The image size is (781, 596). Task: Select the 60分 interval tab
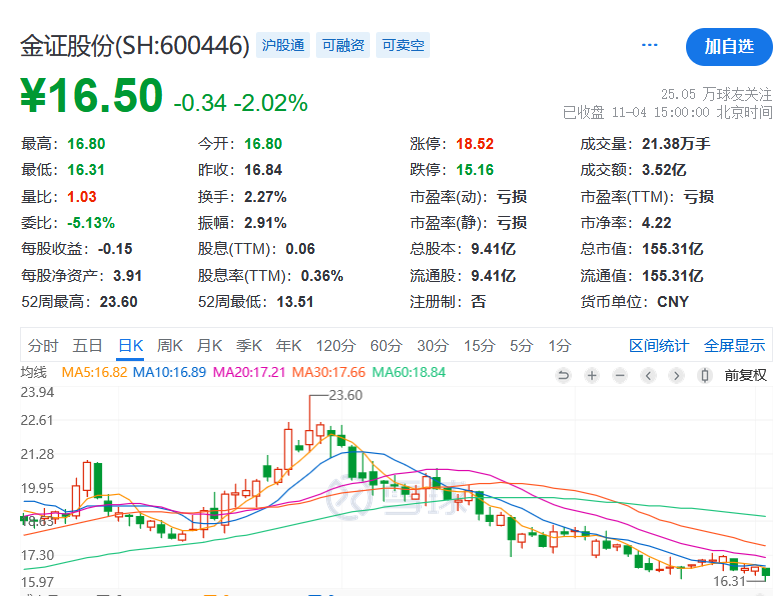[x=386, y=346]
